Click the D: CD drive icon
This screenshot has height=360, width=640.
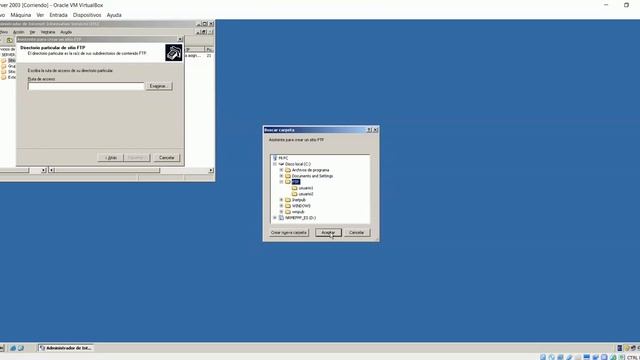click(x=281, y=218)
